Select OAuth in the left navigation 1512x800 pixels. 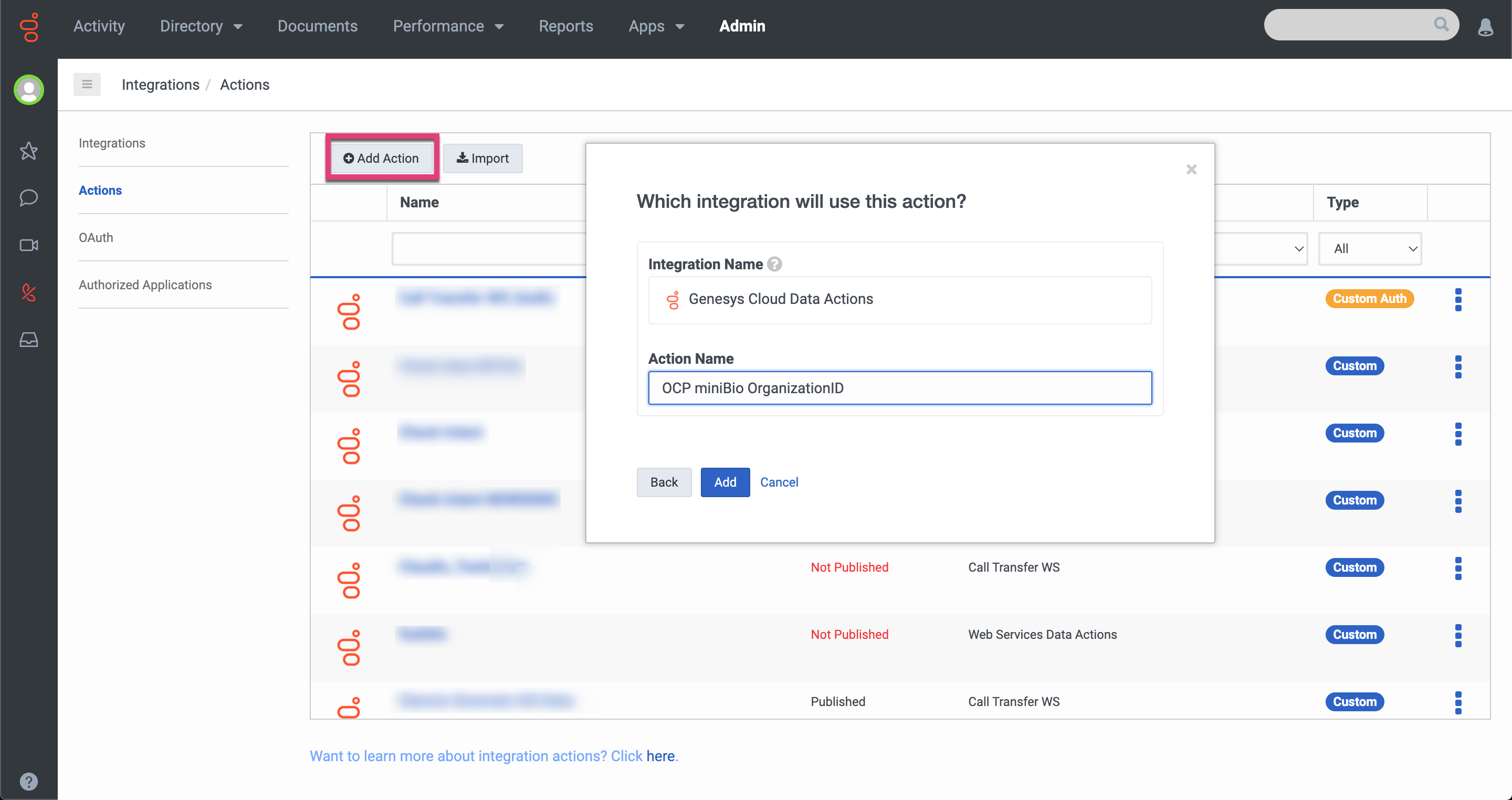[x=96, y=238]
